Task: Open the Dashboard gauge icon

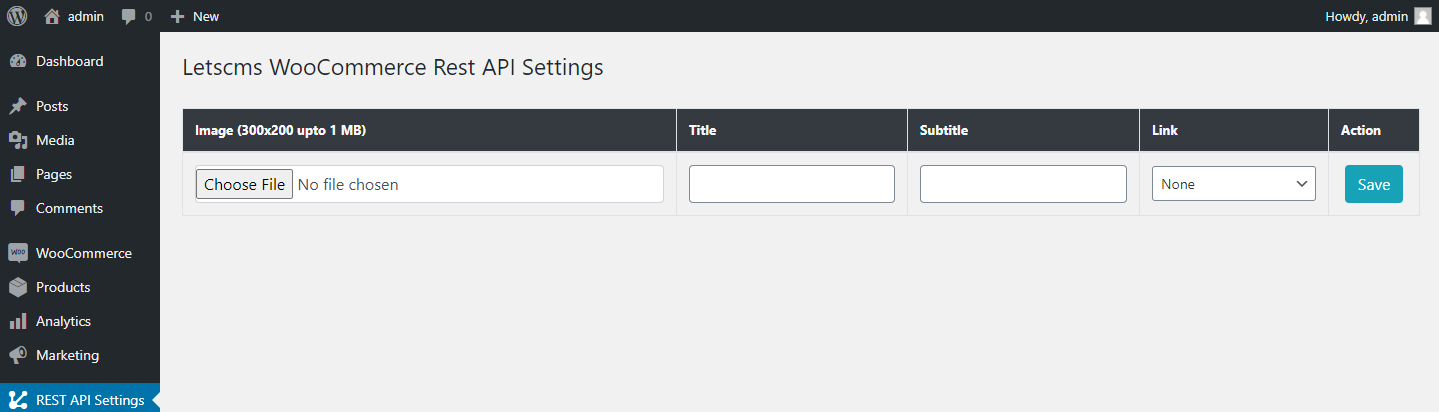Action: click(x=17, y=62)
